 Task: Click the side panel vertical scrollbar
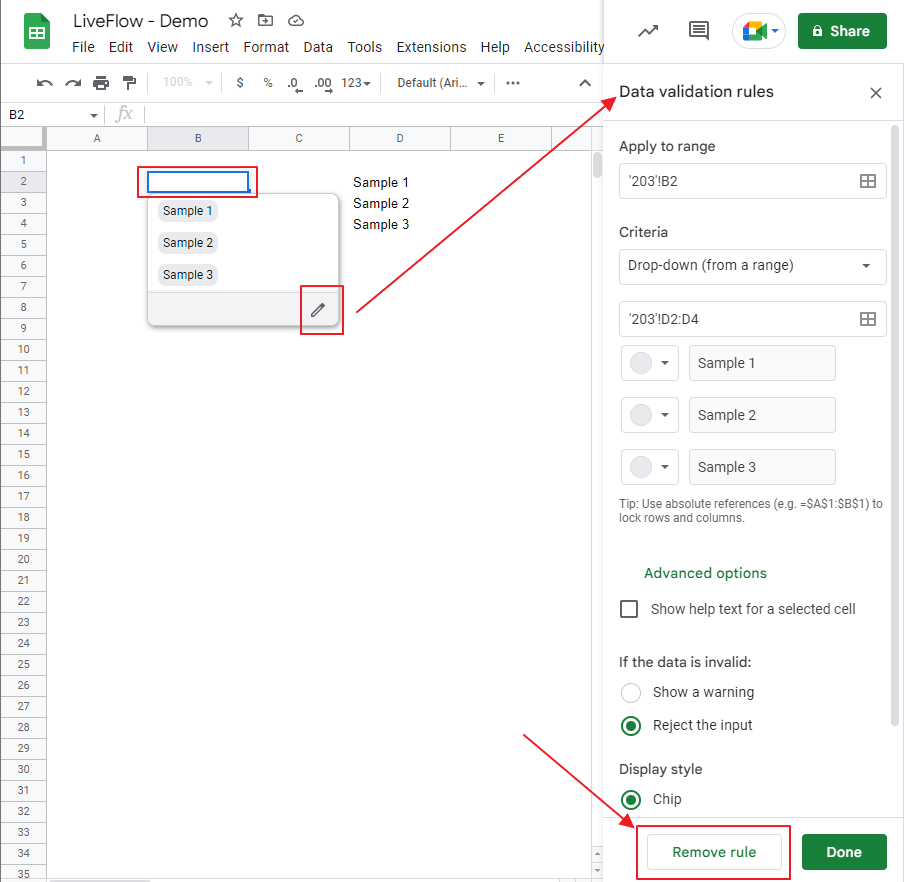click(895, 425)
